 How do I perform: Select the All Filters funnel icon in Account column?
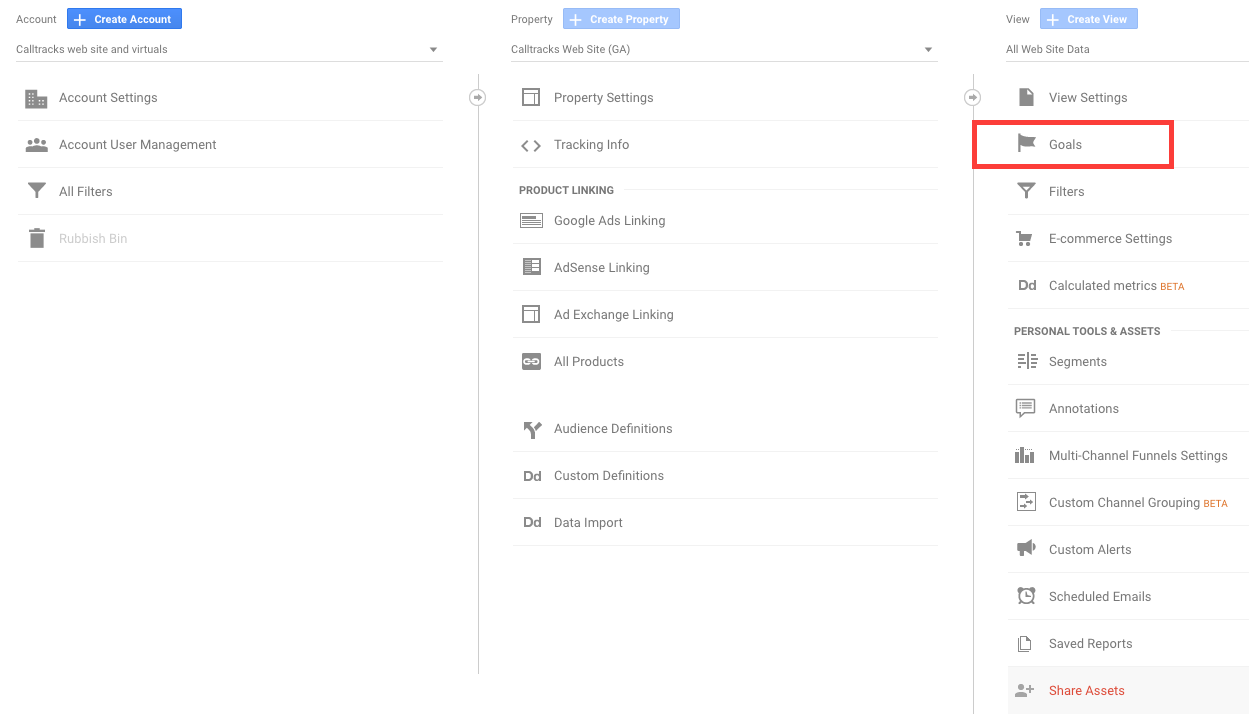point(37,191)
